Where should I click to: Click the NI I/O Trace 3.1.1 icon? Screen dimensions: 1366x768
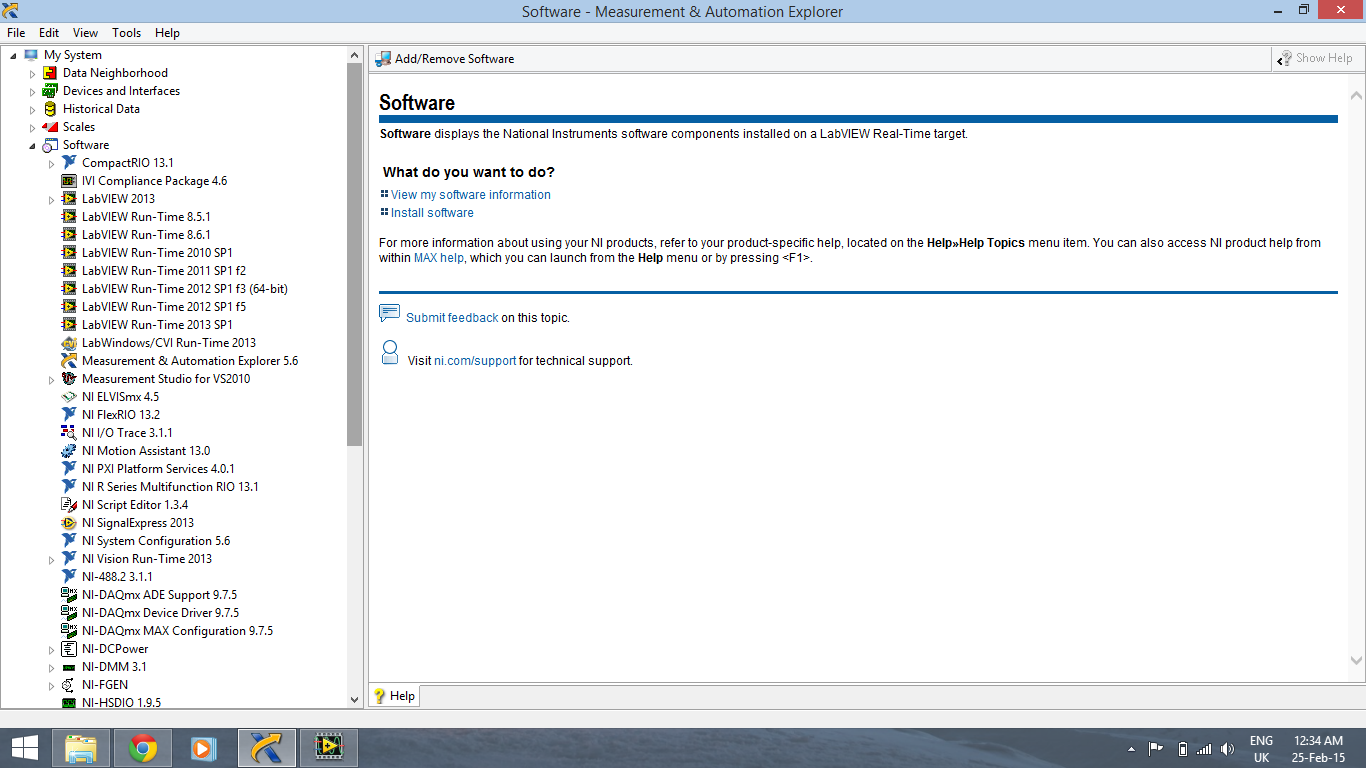tap(69, 433)
